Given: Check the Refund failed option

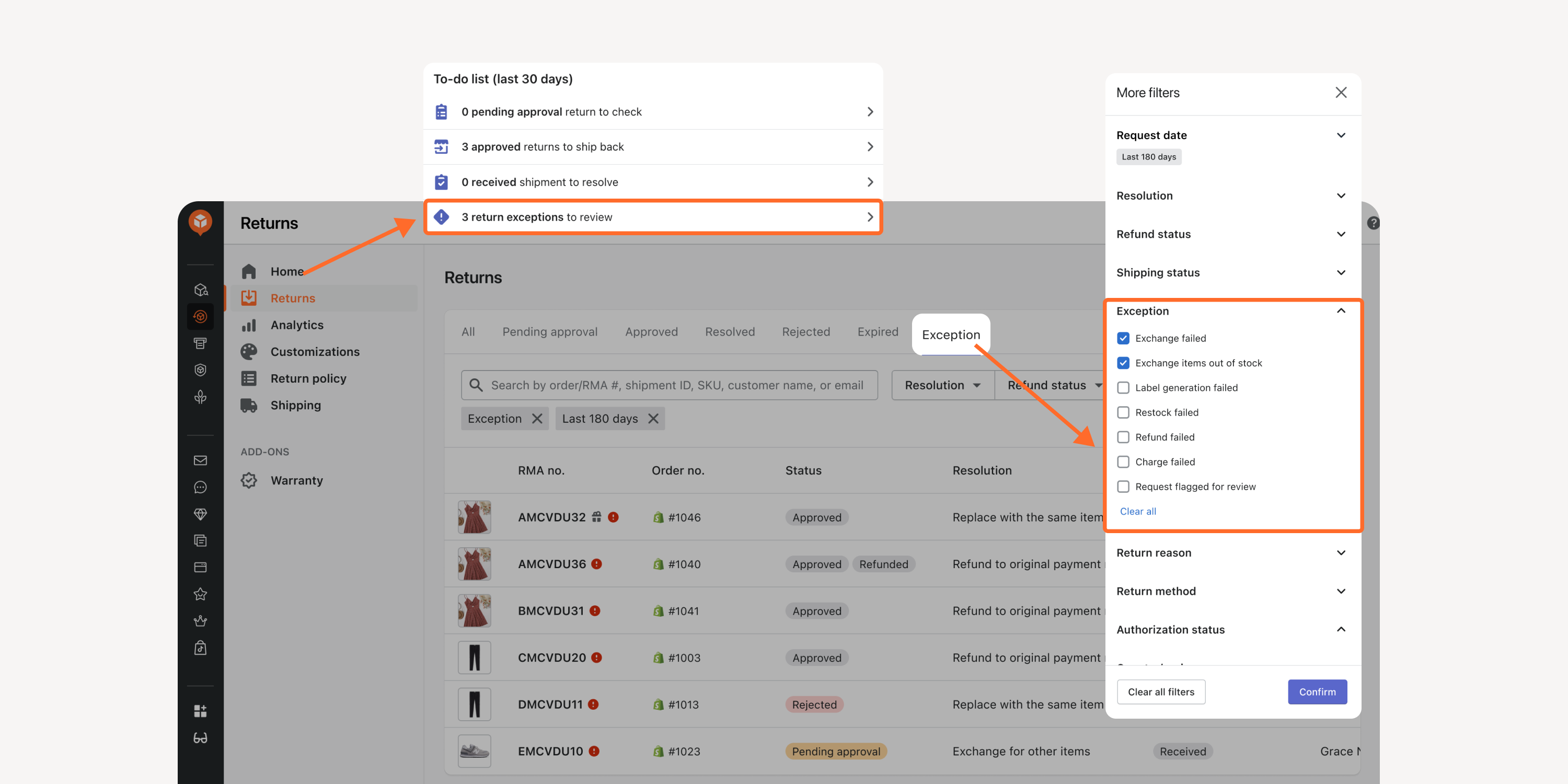Looking at the screenshot, I should [x=1123, y=437].
